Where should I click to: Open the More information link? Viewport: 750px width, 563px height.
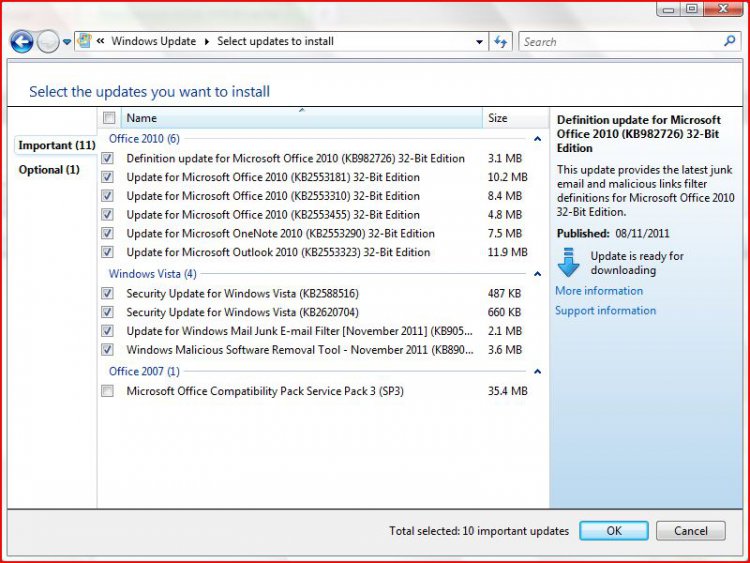[599, 291]
